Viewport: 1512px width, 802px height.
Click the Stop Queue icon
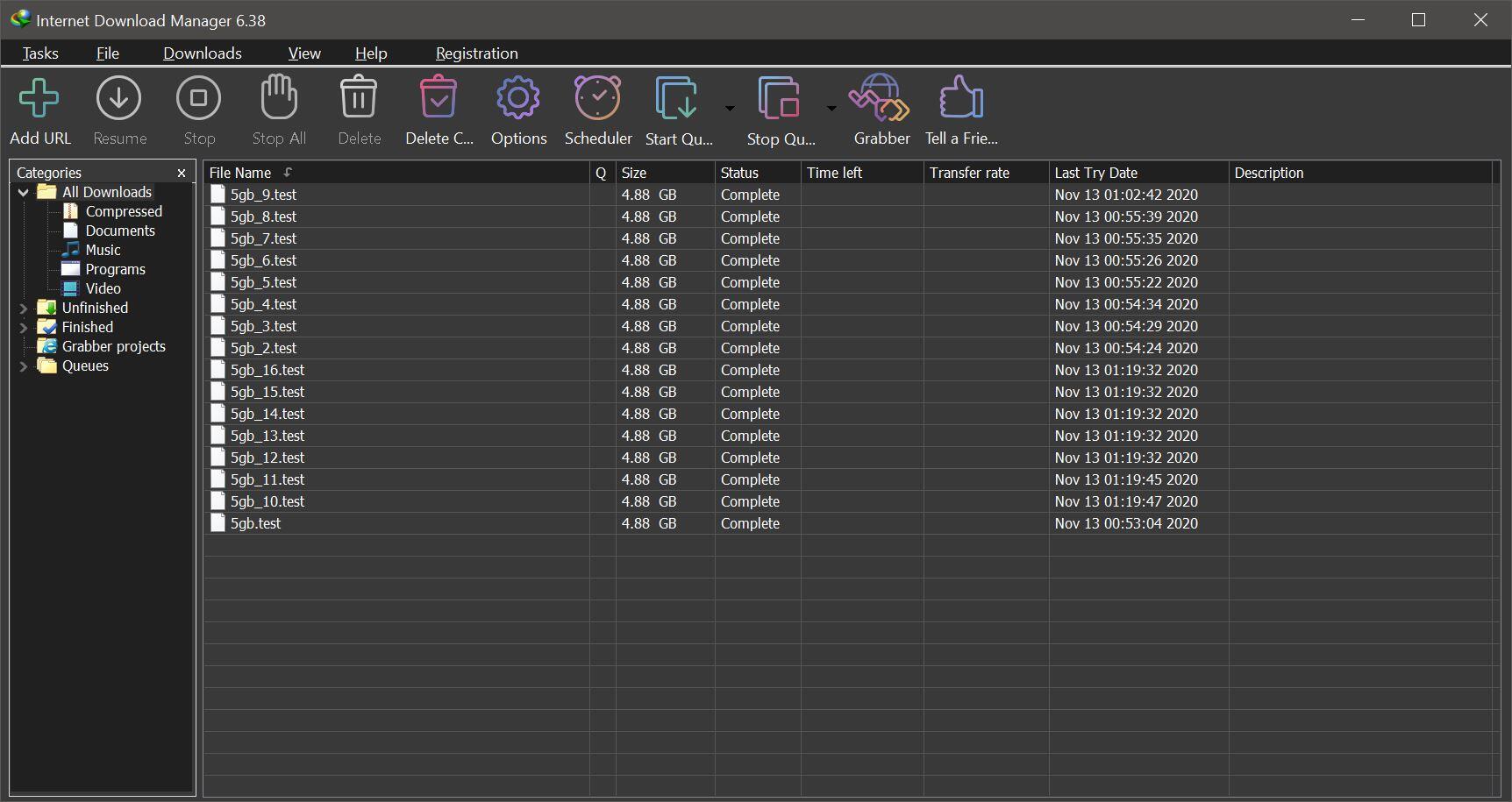(x=779, y=97)
